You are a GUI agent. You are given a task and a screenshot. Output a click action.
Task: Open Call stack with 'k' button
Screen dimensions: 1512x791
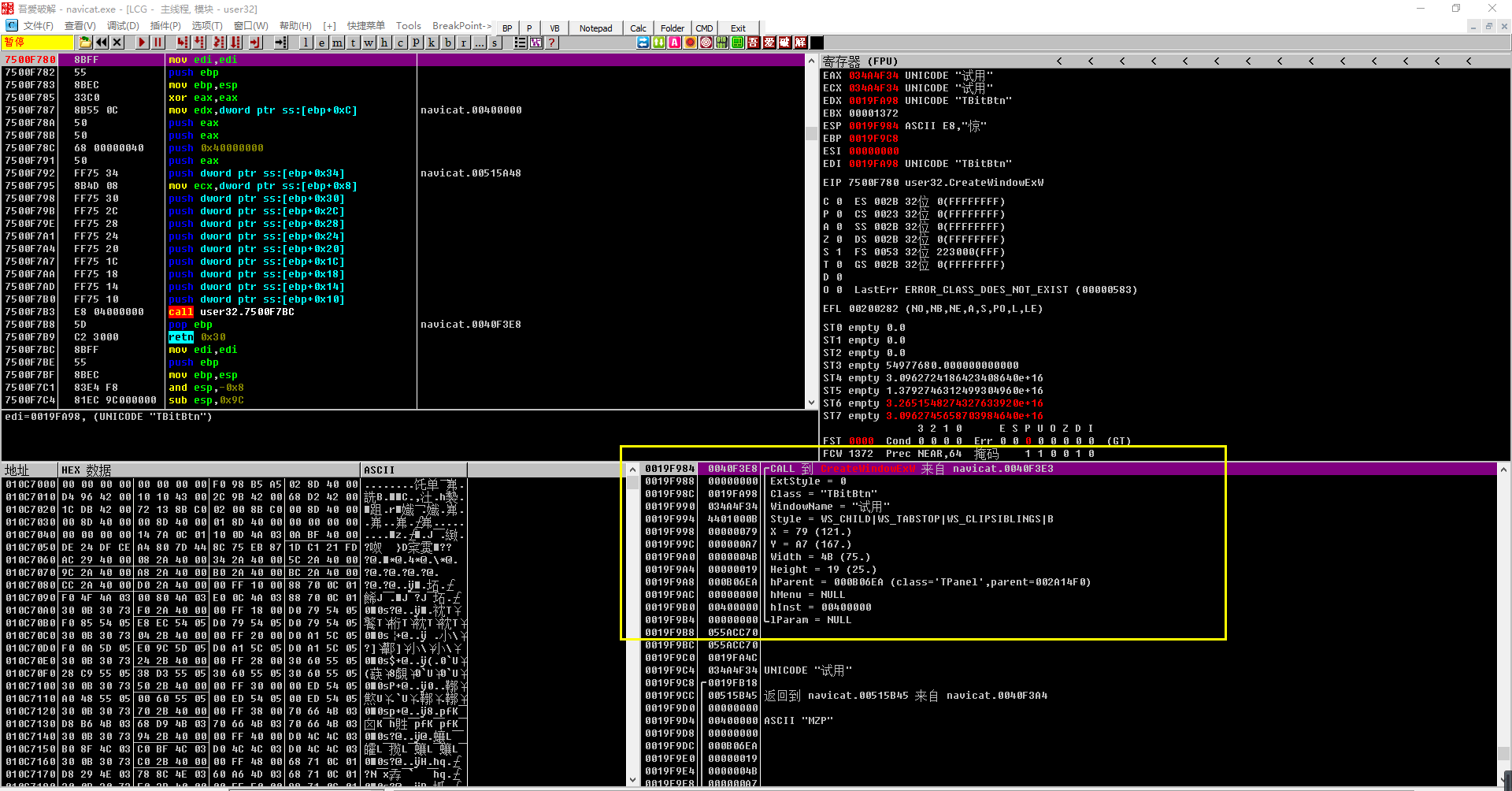[x=432, y=43]
